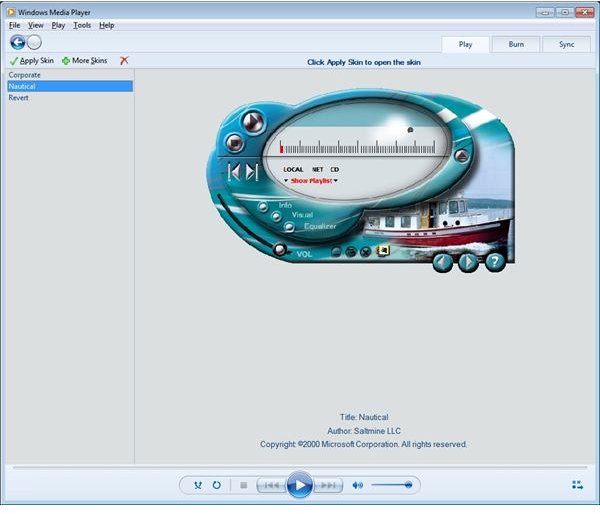Click the skin's next track arrow
Viewport: 600px width, 514px height.
pyautogui.click(x=252, y=172)
